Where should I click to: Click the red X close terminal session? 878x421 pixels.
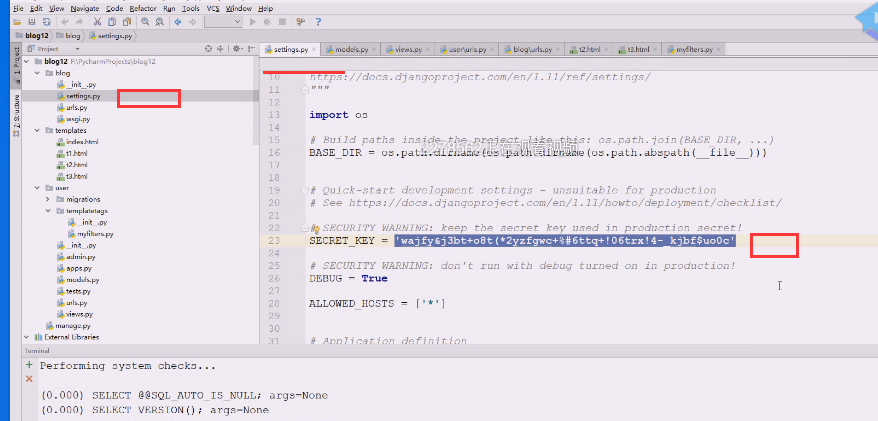tap(29, 379)
